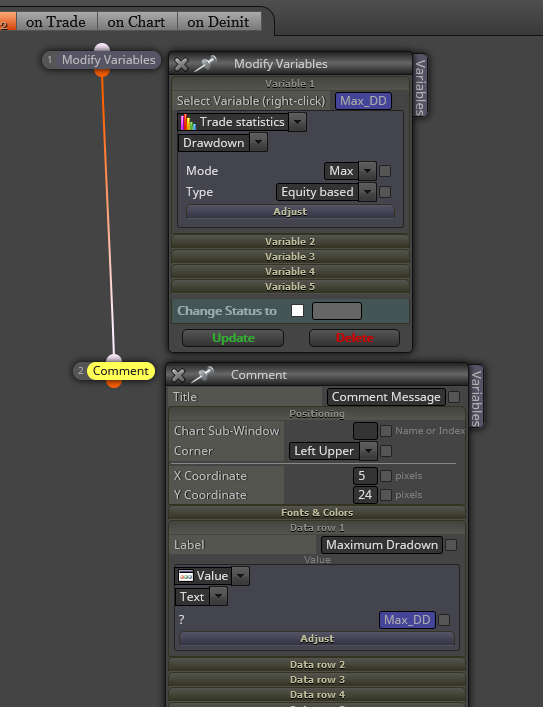544x707 pixels.
Task: Toggle the Label row checkbox
Action: (451, 545)
